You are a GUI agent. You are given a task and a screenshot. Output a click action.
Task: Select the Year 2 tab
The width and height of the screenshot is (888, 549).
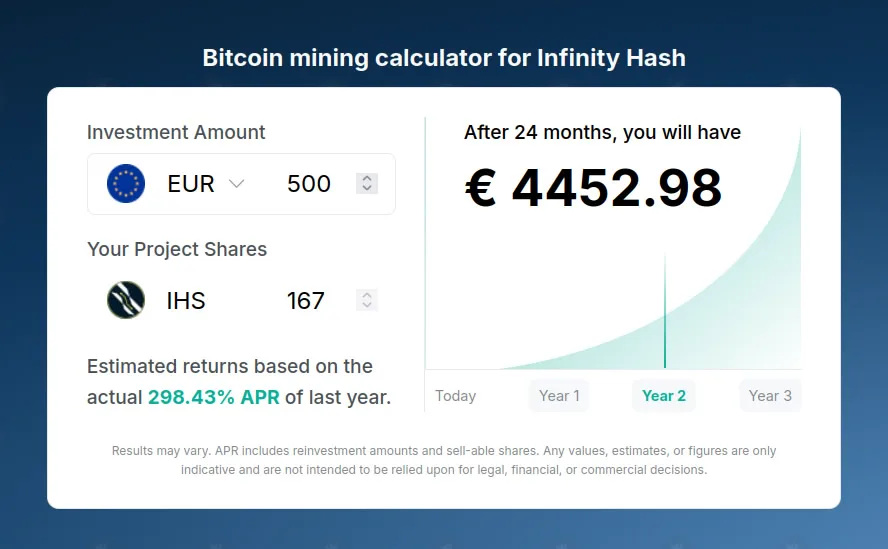click(664, 395)
